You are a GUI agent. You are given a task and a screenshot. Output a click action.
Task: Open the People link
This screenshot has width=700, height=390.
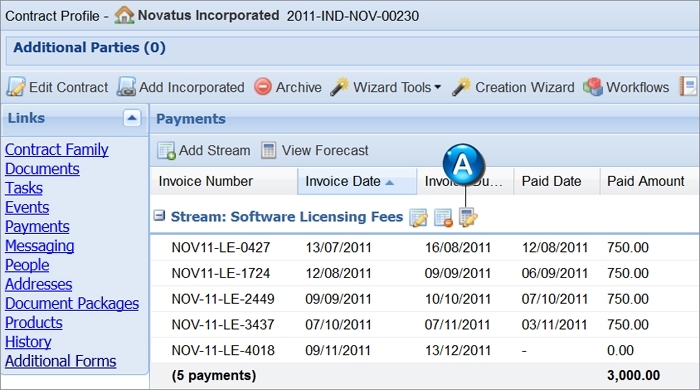[x=27, y=265]
